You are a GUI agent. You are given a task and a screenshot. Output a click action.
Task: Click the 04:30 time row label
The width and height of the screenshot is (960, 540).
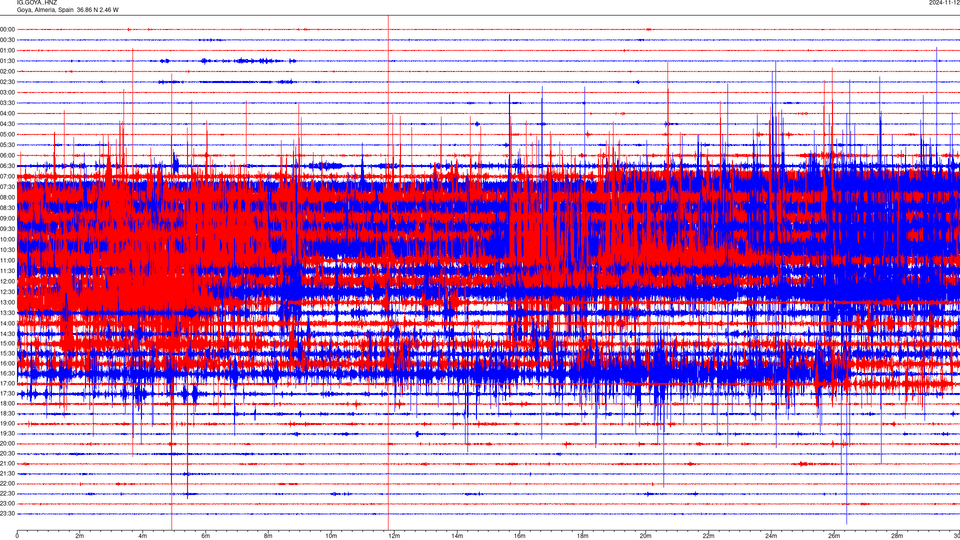(x=8, y=124)
